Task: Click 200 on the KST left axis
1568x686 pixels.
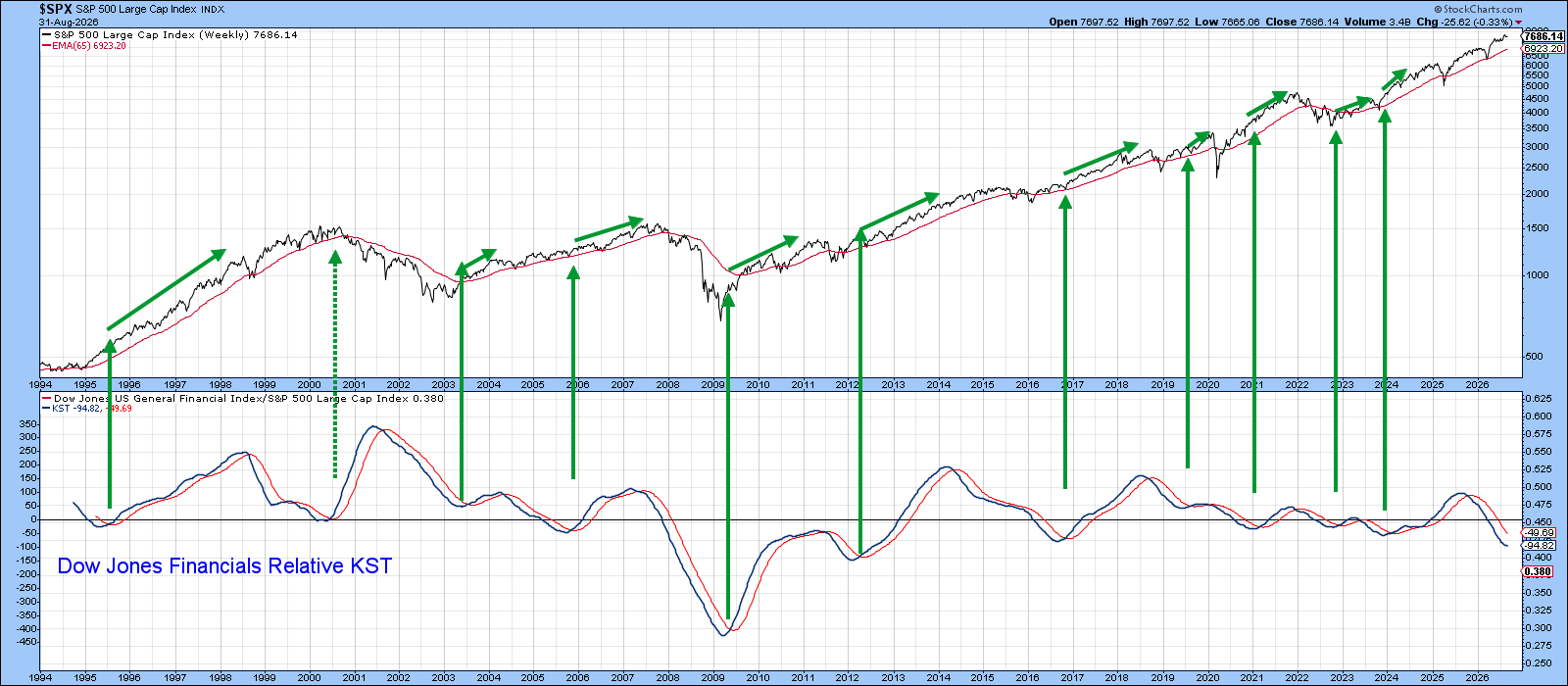Action: pyautogui.click(x=28, y=465)
